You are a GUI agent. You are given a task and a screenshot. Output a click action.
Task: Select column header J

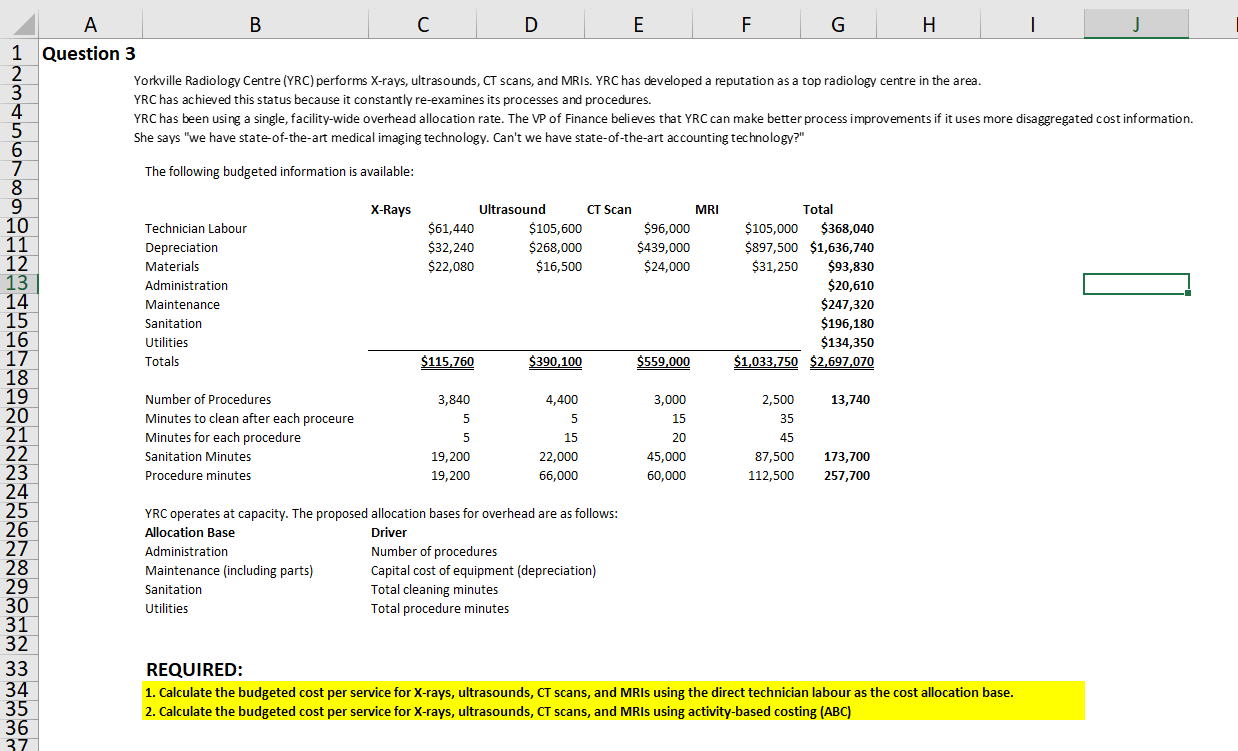1135,24
